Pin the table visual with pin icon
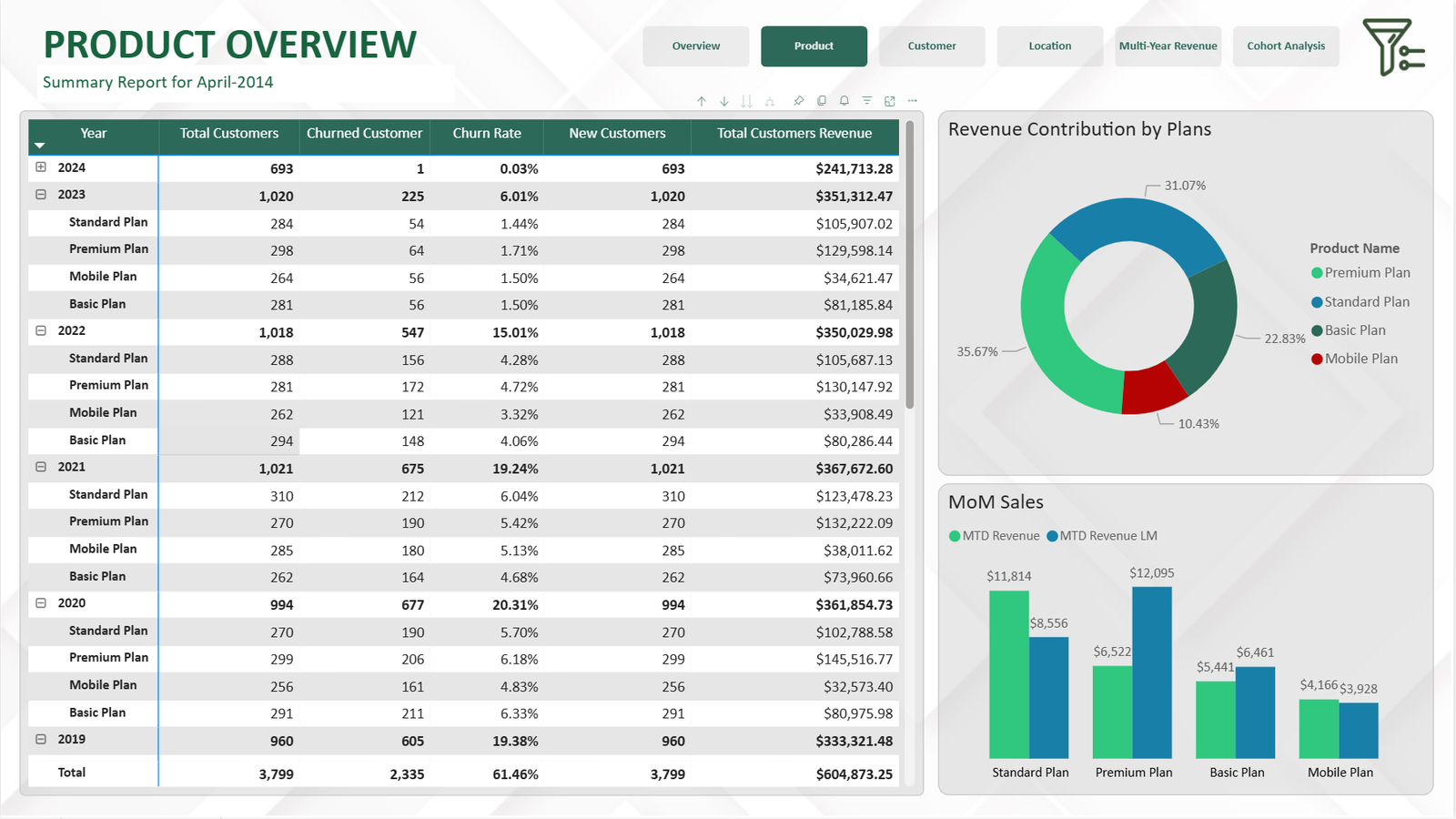Image resolution: width=1456 pixels, height=819 pixels. (798, 101)
